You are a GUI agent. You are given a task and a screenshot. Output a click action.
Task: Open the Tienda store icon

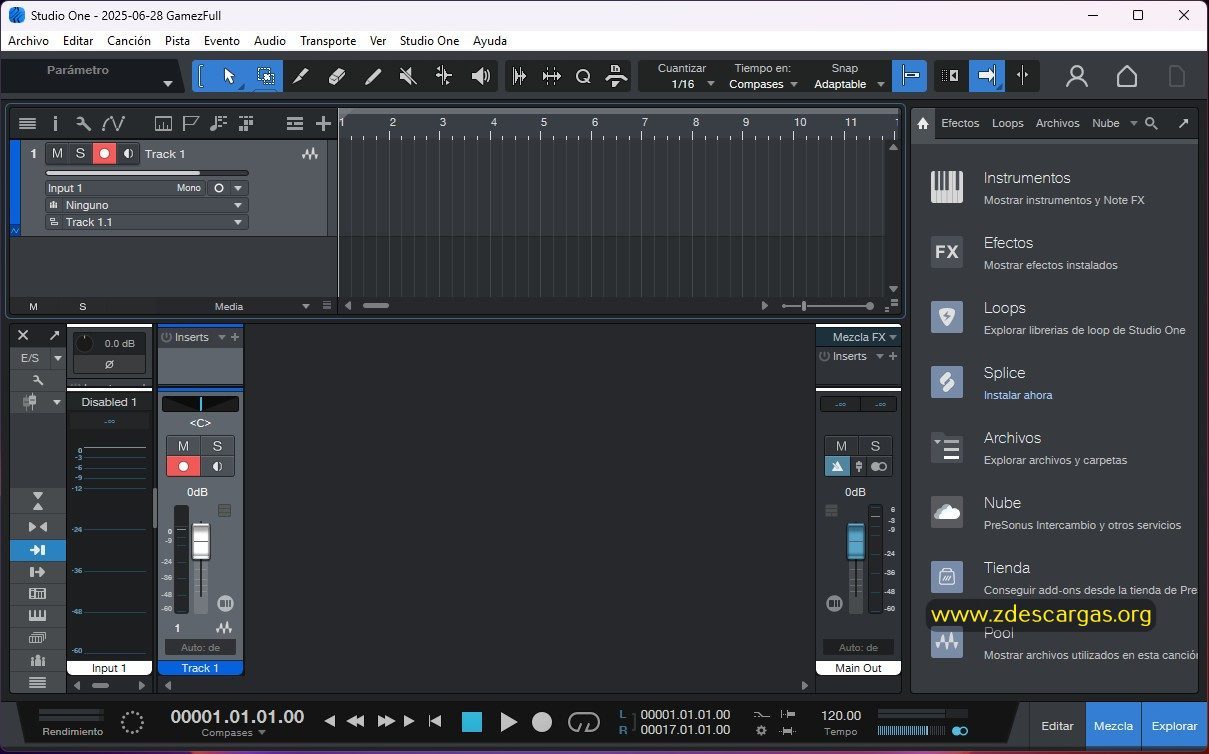pyautogui.click(x=946, y=577)
